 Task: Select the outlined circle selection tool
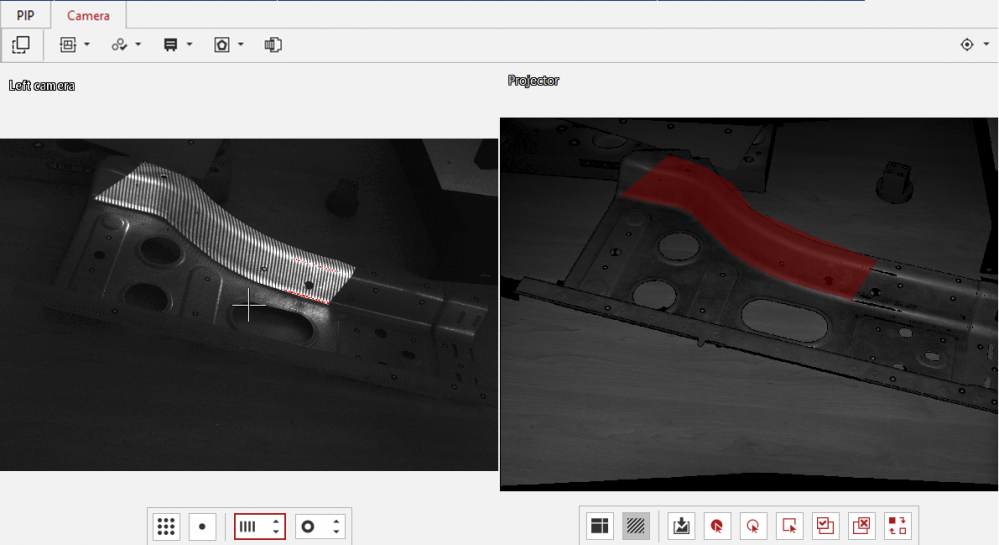coord(753,525)
